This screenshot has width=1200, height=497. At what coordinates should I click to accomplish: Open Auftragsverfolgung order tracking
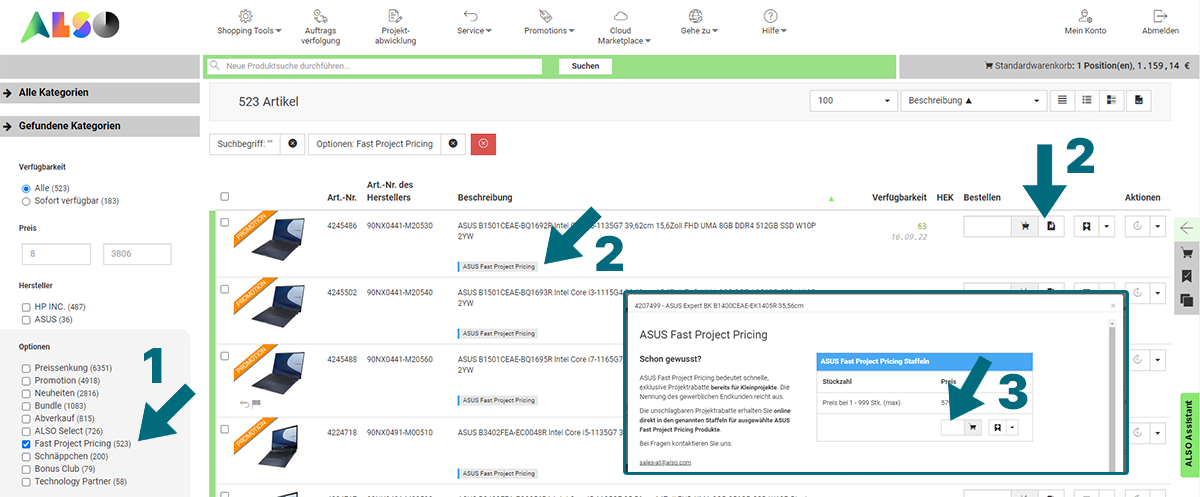(322, 27)
